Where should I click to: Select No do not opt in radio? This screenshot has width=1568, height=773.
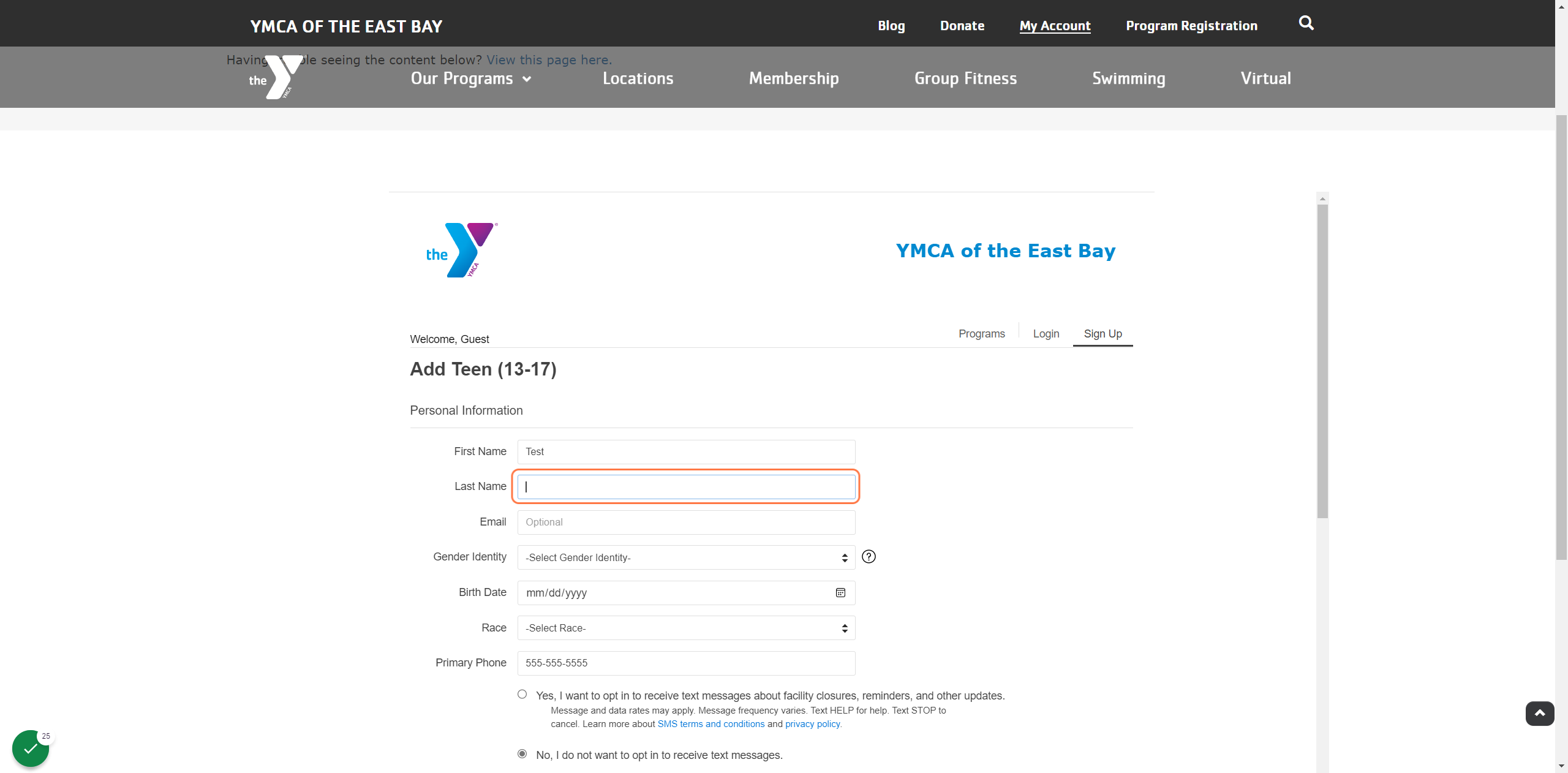click(x=522, y=753)
